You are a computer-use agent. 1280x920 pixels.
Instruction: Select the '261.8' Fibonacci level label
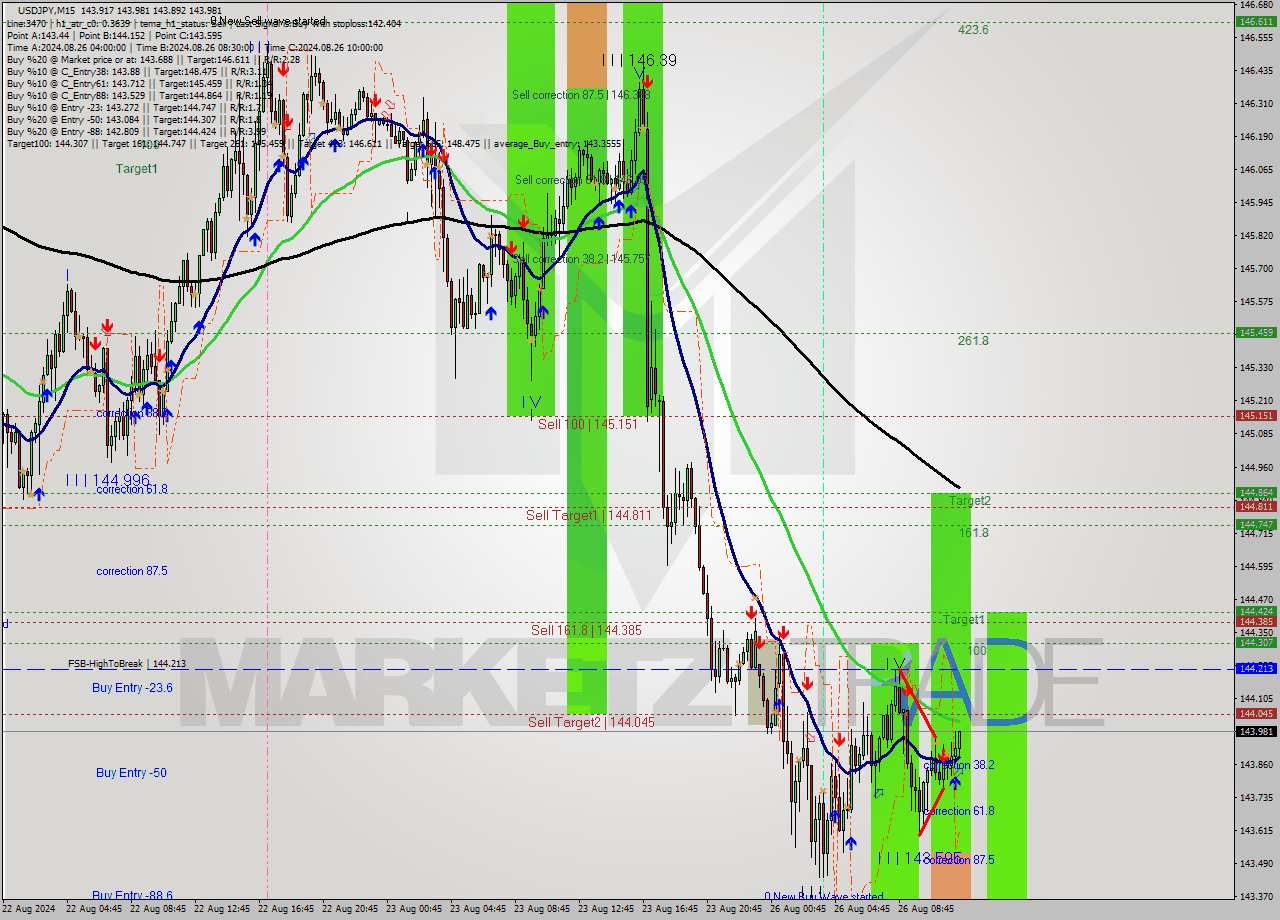973,341
